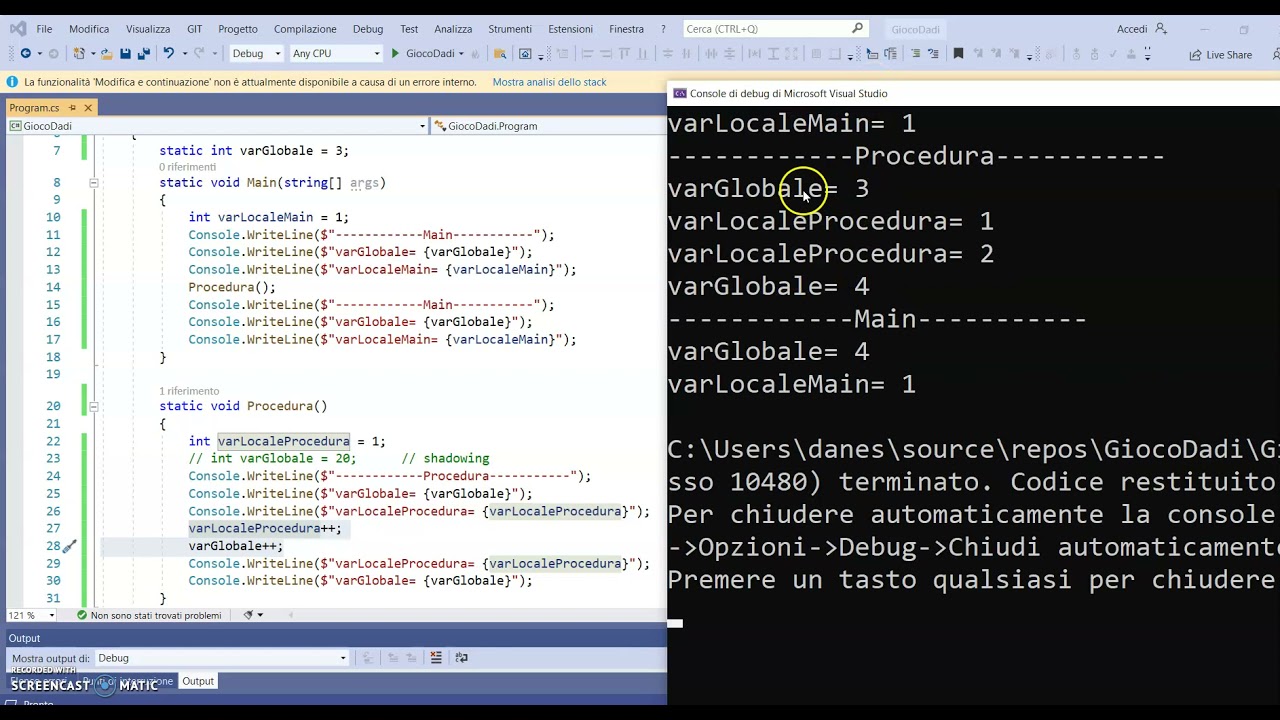
Task: Click the search magnifier icon
Action: pos(857,28)
